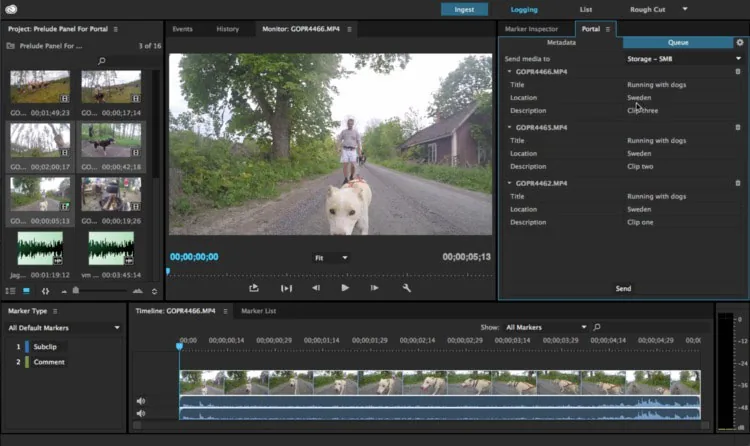Click the Send button in Portal queue

(623, 289)
